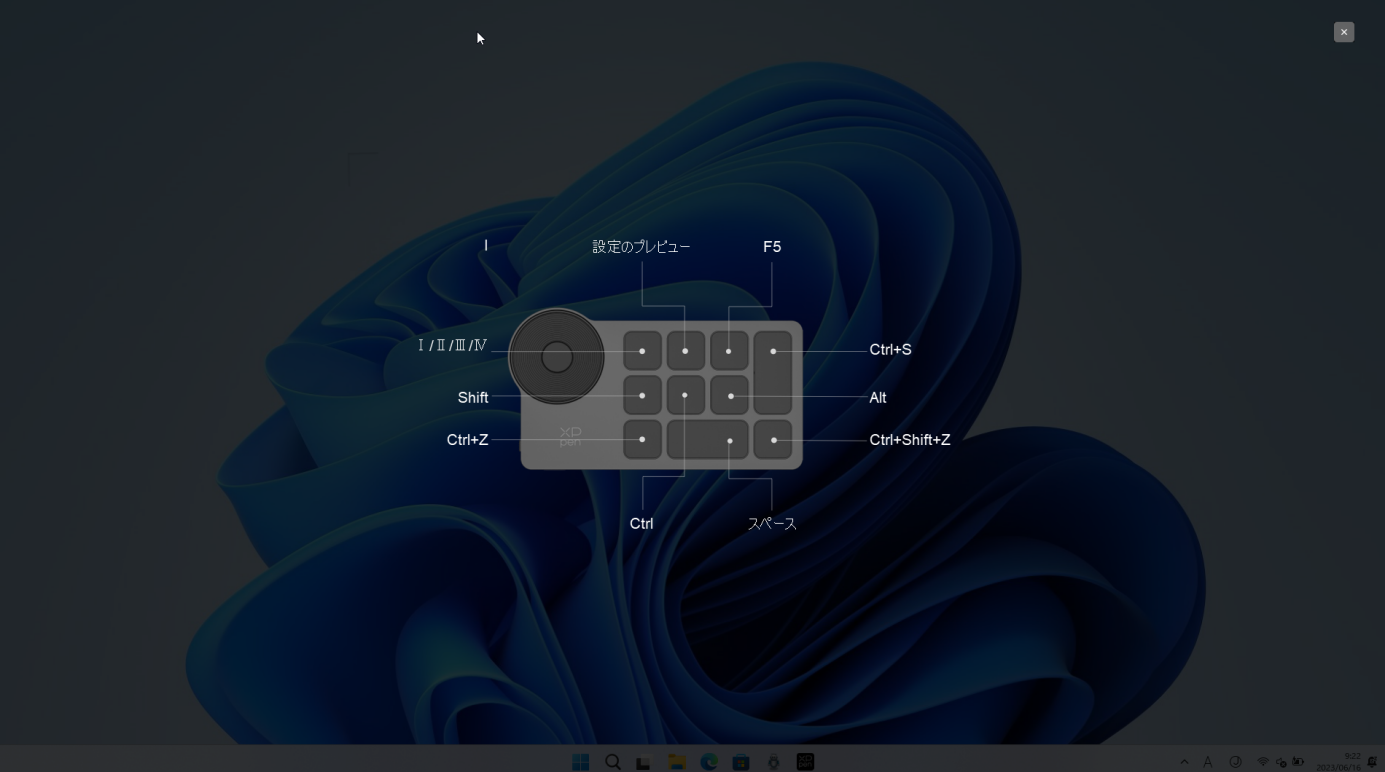Click the 'Ctrl+Z' label
This screenshot has height=772, width=1385.
(x=467, y=440)
